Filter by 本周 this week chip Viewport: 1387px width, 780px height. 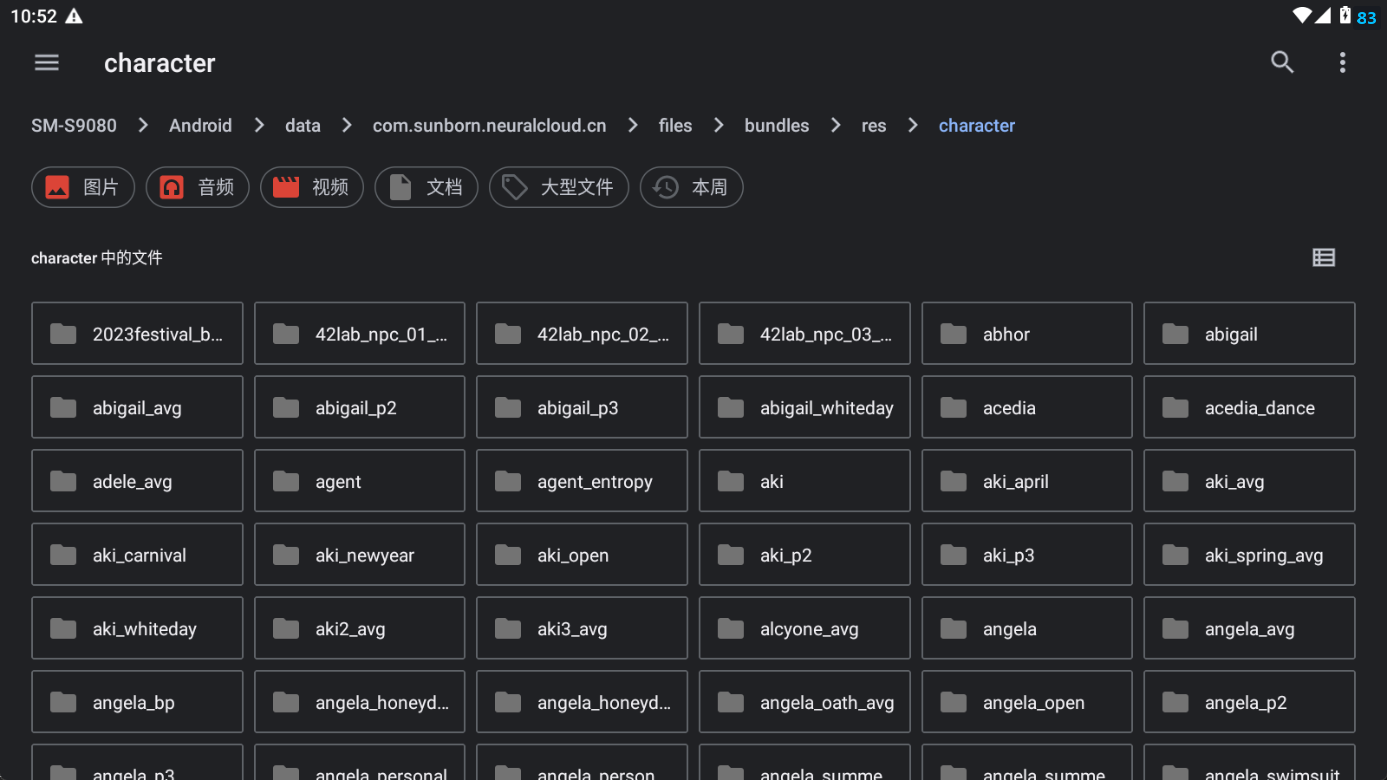(691, 187)
